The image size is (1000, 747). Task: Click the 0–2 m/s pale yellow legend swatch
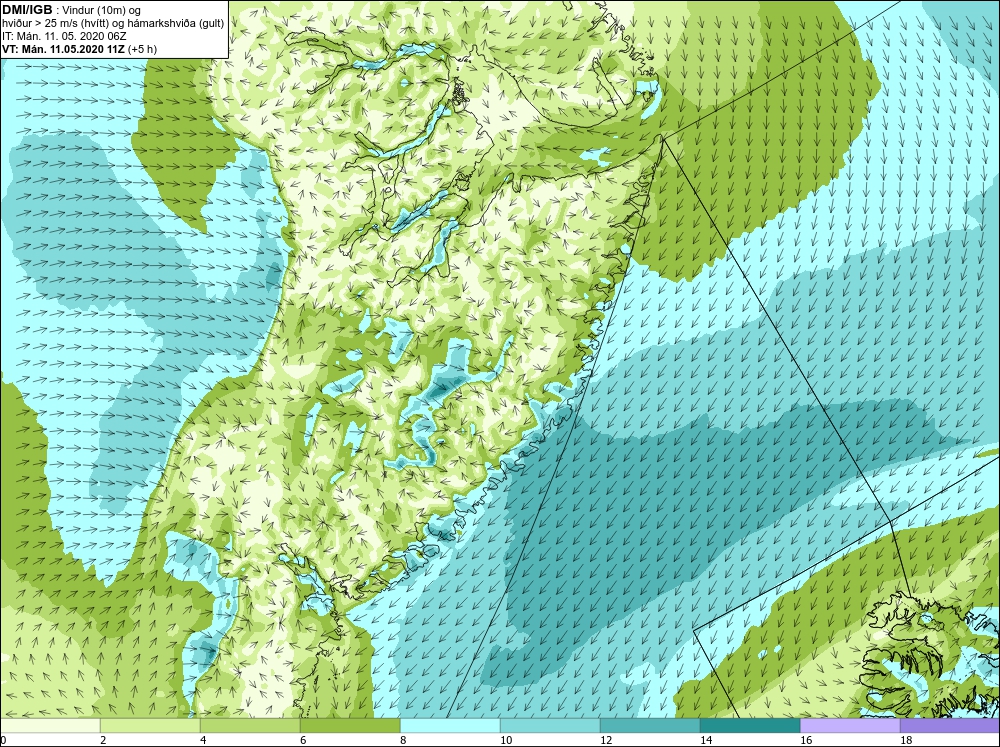coord(50,725)
